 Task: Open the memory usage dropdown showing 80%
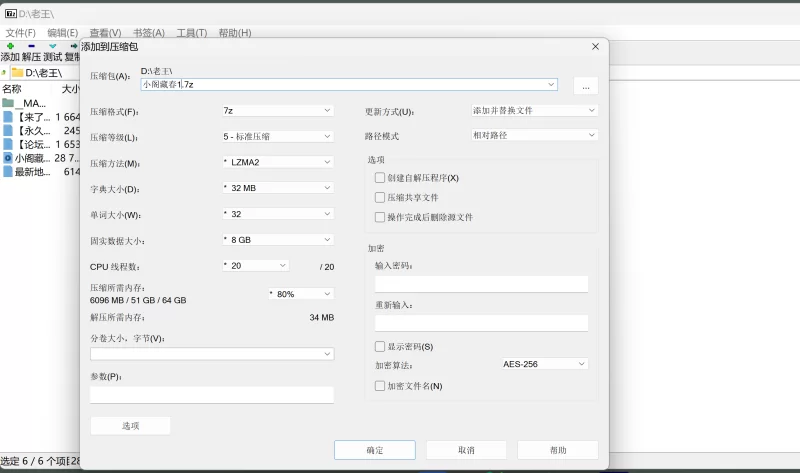tap(301, 294)
